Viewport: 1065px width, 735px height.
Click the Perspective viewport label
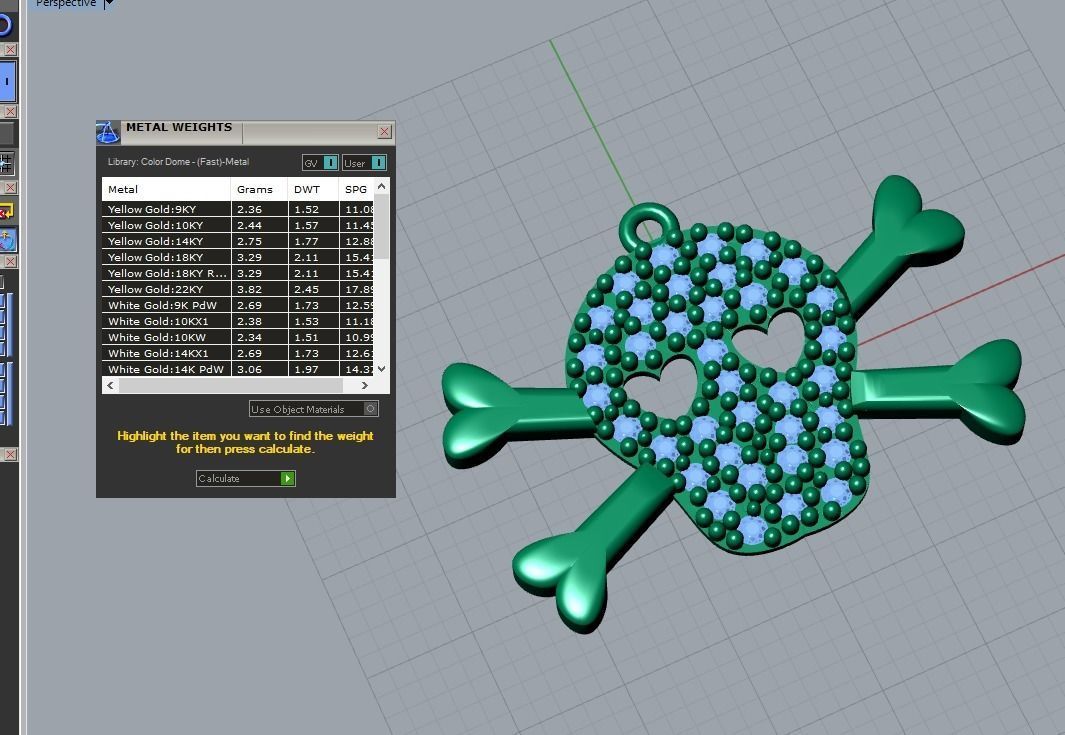tap(66, 3)
